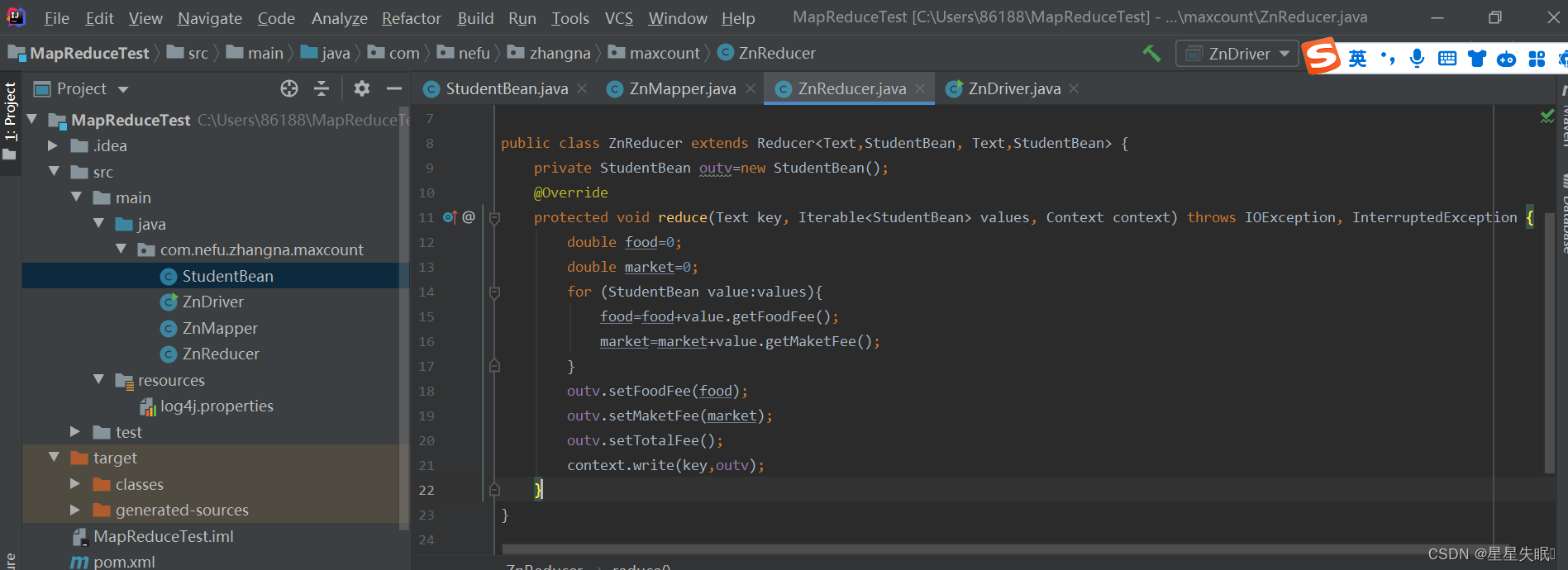Viewport: 1568px width, 570px height.
Task: Open the File menu
Action: tap(56, 18)
